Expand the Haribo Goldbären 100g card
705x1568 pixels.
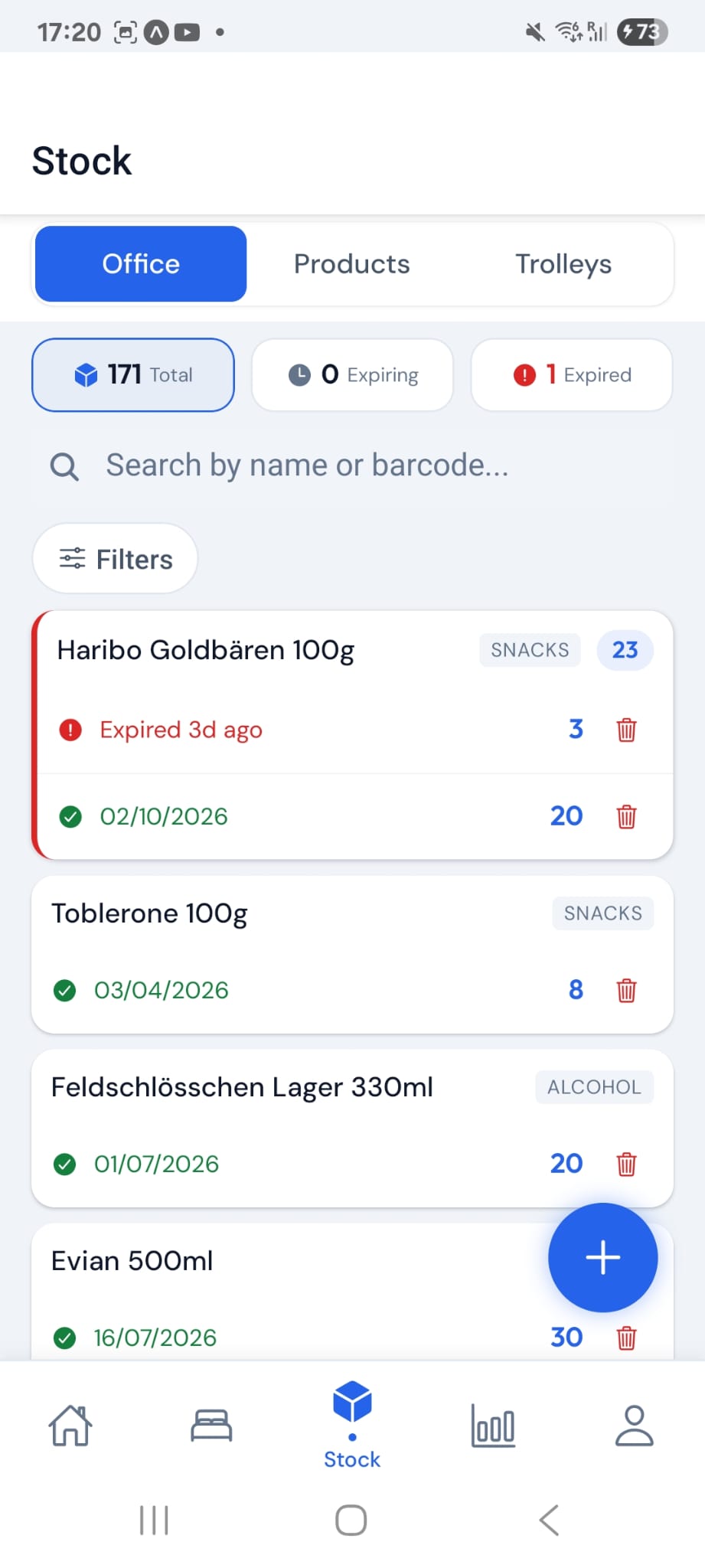tap(207, 651)
